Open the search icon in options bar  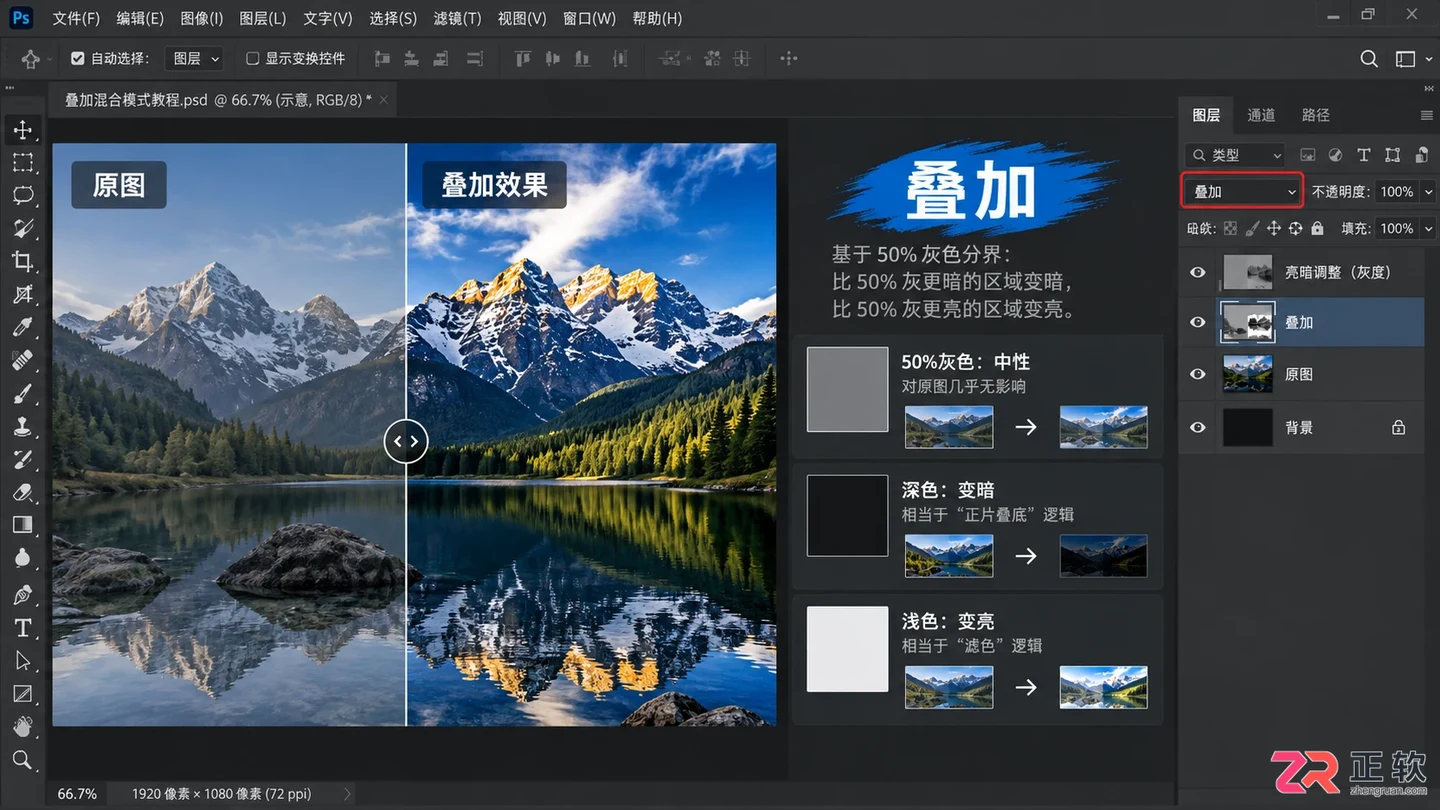pos(1369,59)
